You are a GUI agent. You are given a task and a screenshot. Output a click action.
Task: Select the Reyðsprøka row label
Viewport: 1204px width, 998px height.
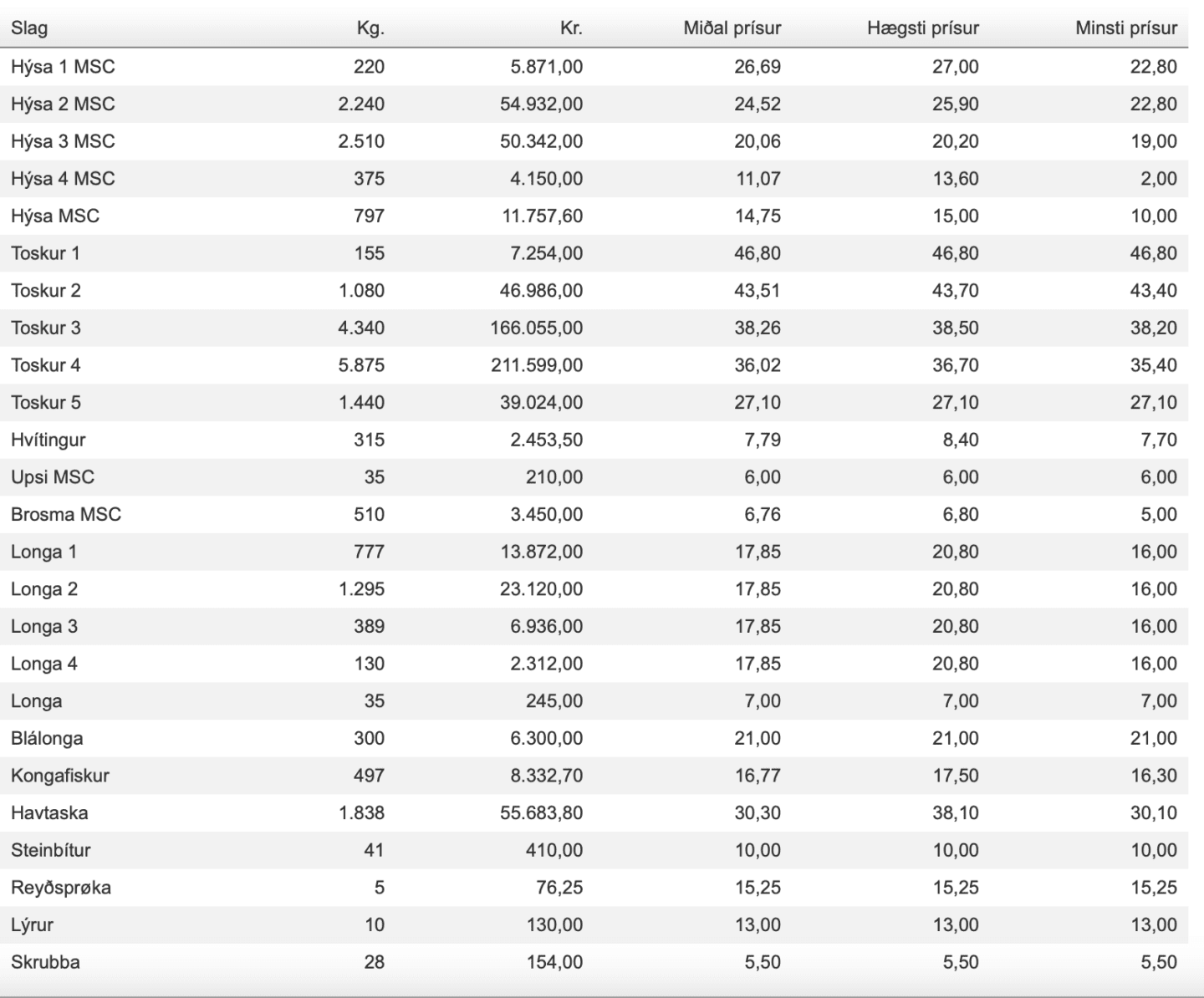click(61, 888)
